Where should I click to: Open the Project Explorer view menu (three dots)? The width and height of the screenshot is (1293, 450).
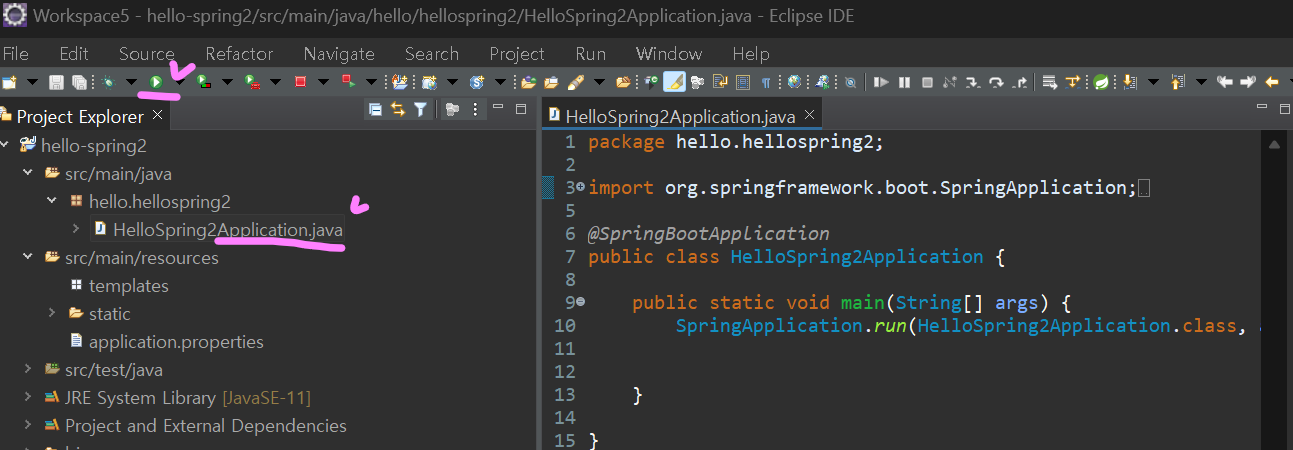476,109
